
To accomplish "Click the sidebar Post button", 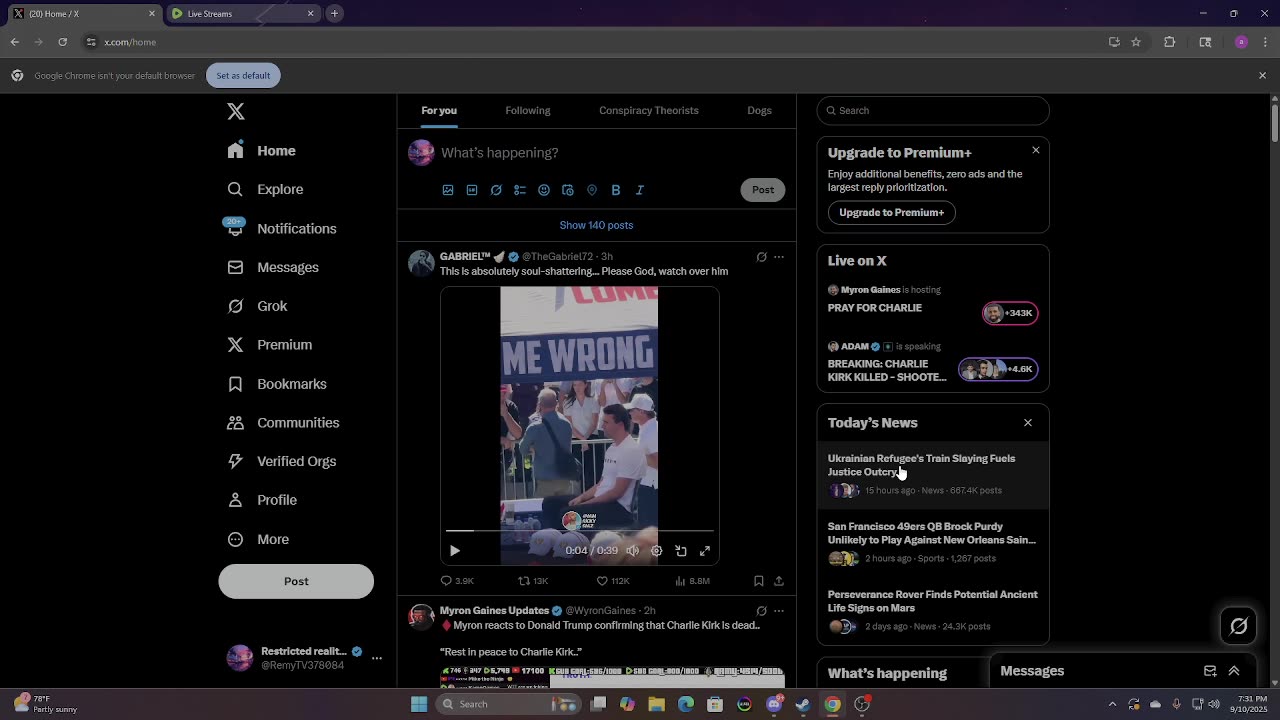I will (x=296, y=581).
